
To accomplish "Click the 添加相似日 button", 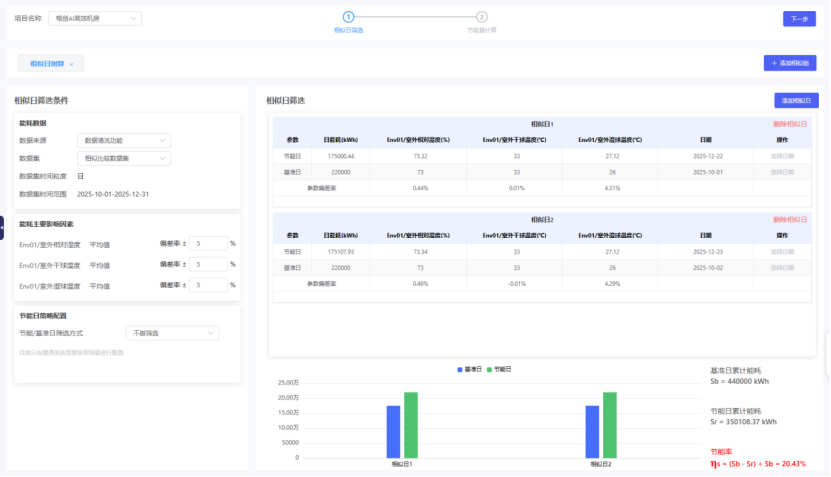I will (x=796, y=101).
